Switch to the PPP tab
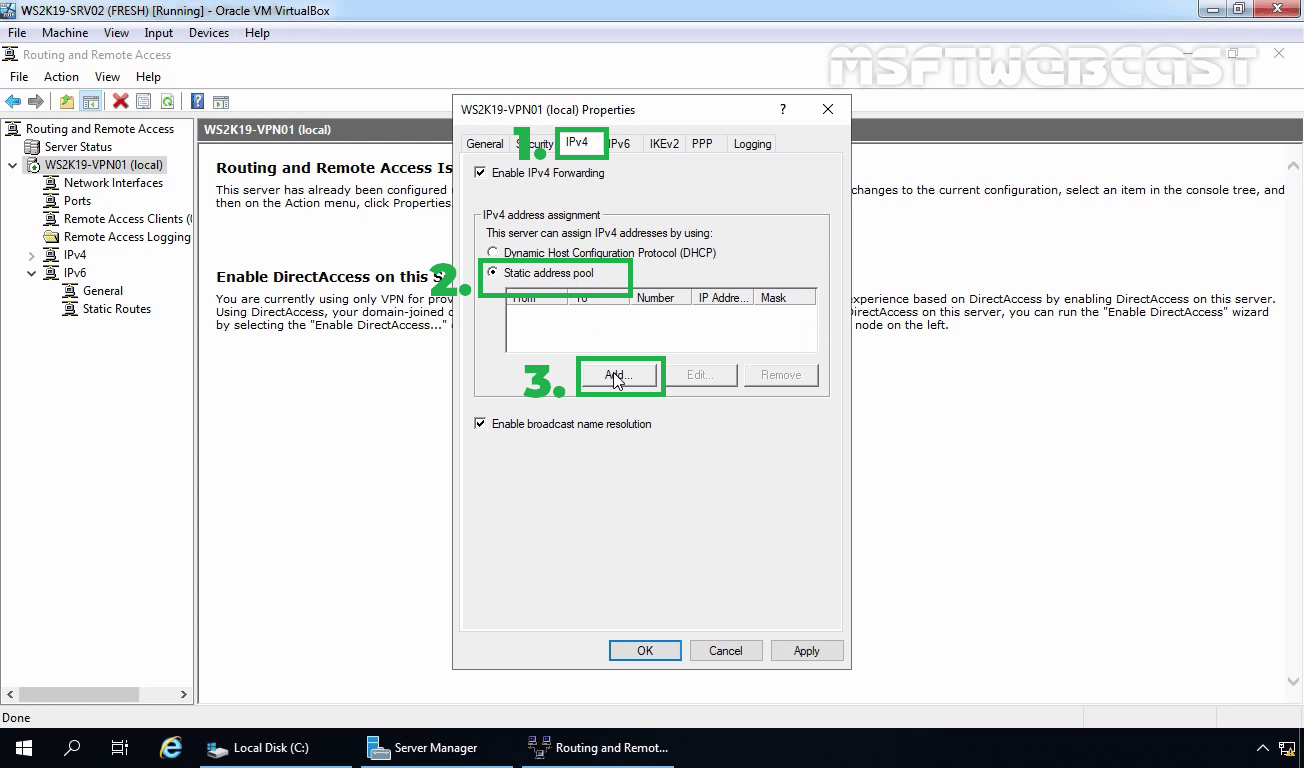 [702, 144]
